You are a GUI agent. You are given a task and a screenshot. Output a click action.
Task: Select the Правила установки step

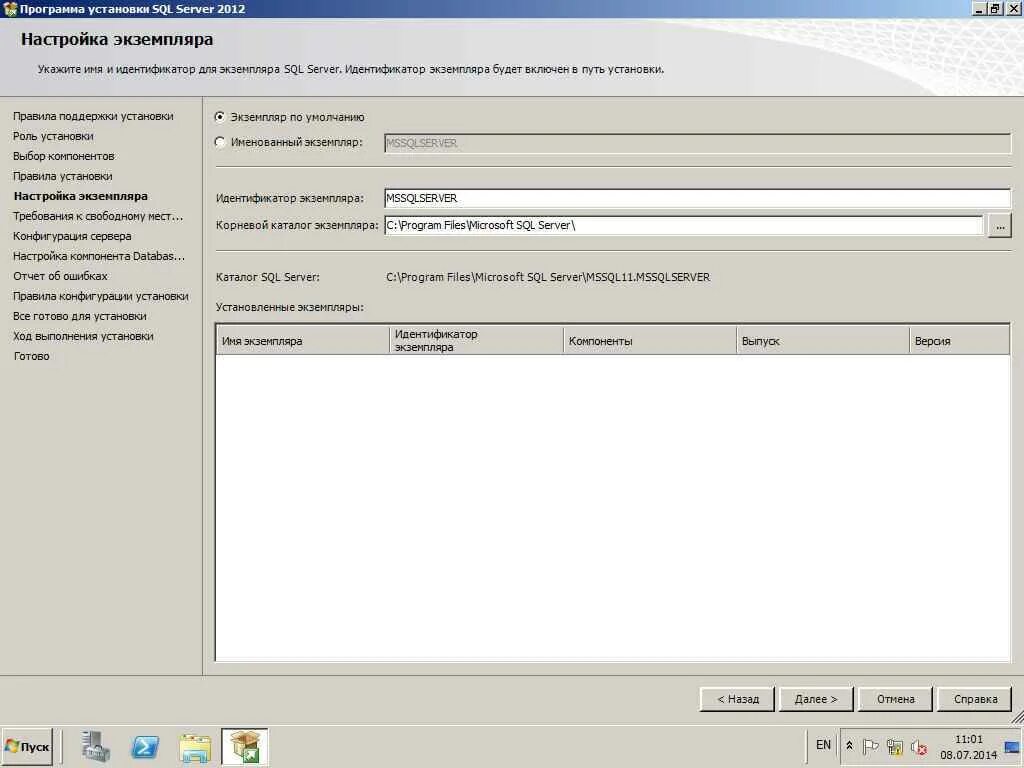[x=63, y=176]
